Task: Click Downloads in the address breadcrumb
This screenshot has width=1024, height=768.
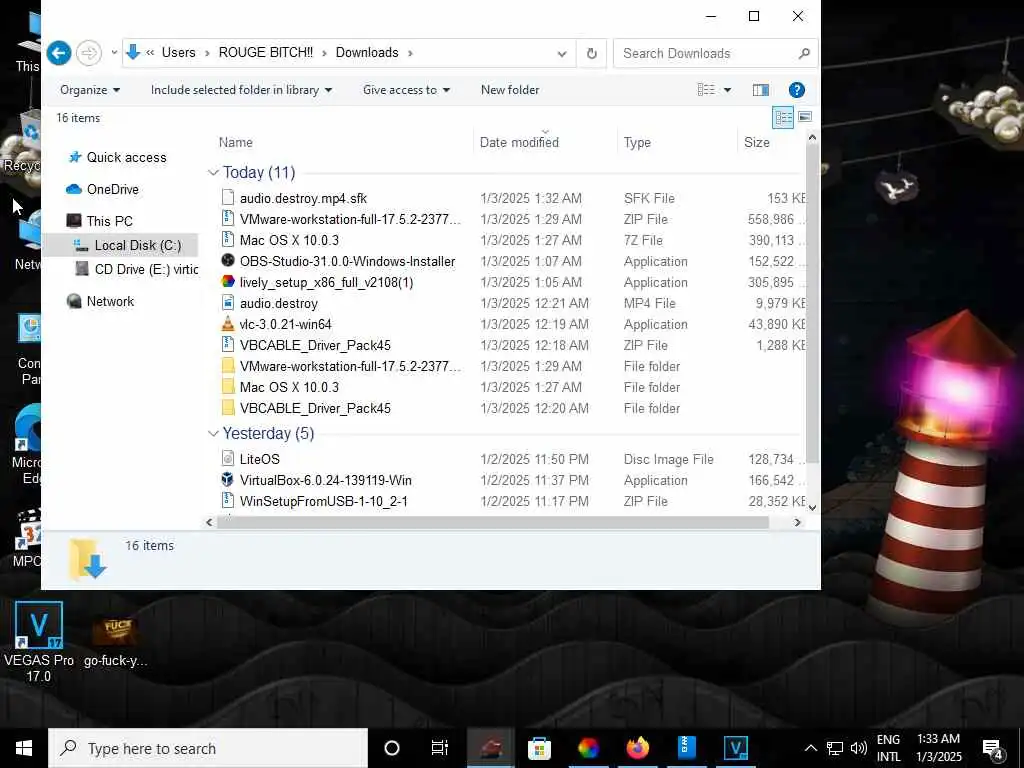Action: click(367, 53)
